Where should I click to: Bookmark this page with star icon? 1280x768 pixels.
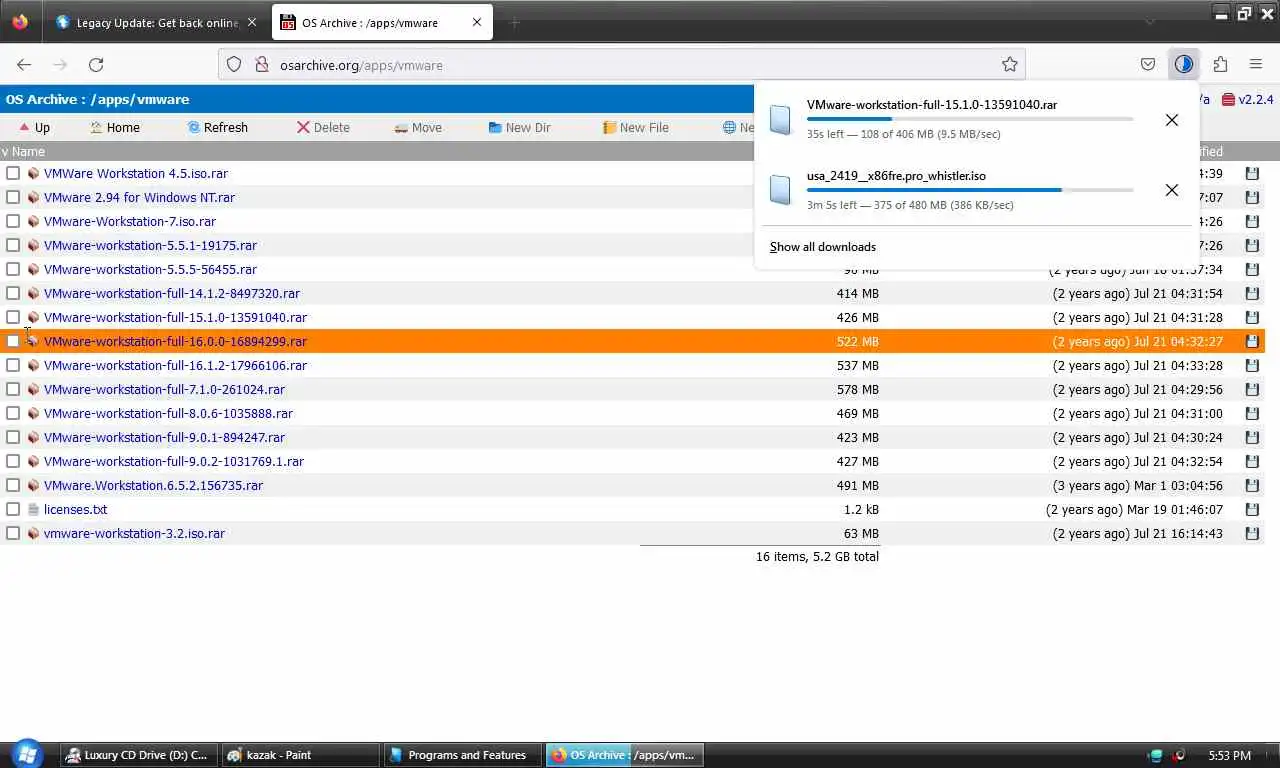[1010, 64]
